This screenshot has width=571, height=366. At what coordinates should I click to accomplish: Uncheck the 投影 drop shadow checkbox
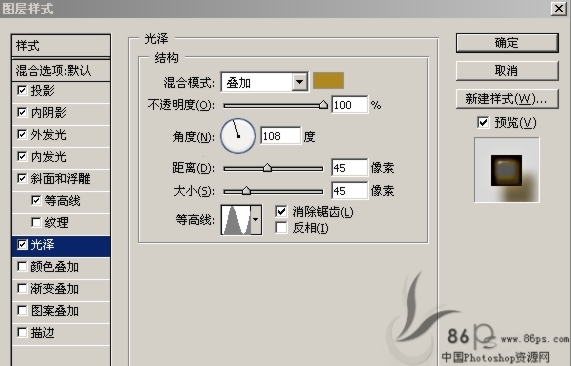(x=22, y=90)
